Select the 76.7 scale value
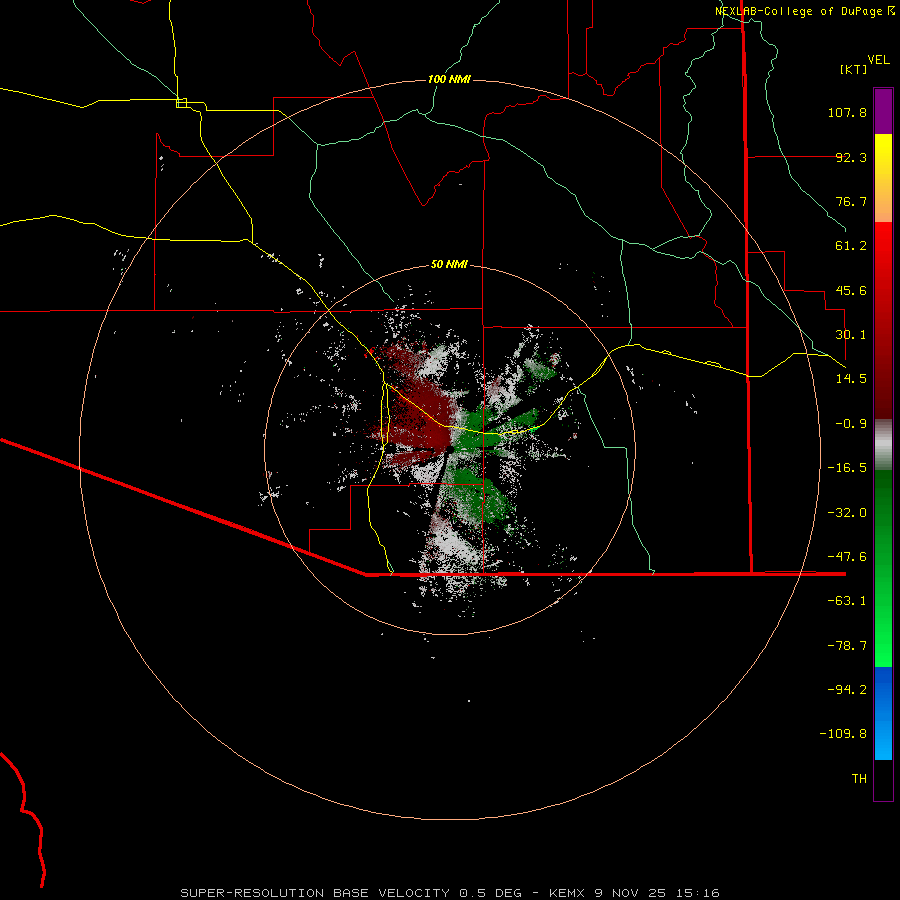 tap(851, 201)
